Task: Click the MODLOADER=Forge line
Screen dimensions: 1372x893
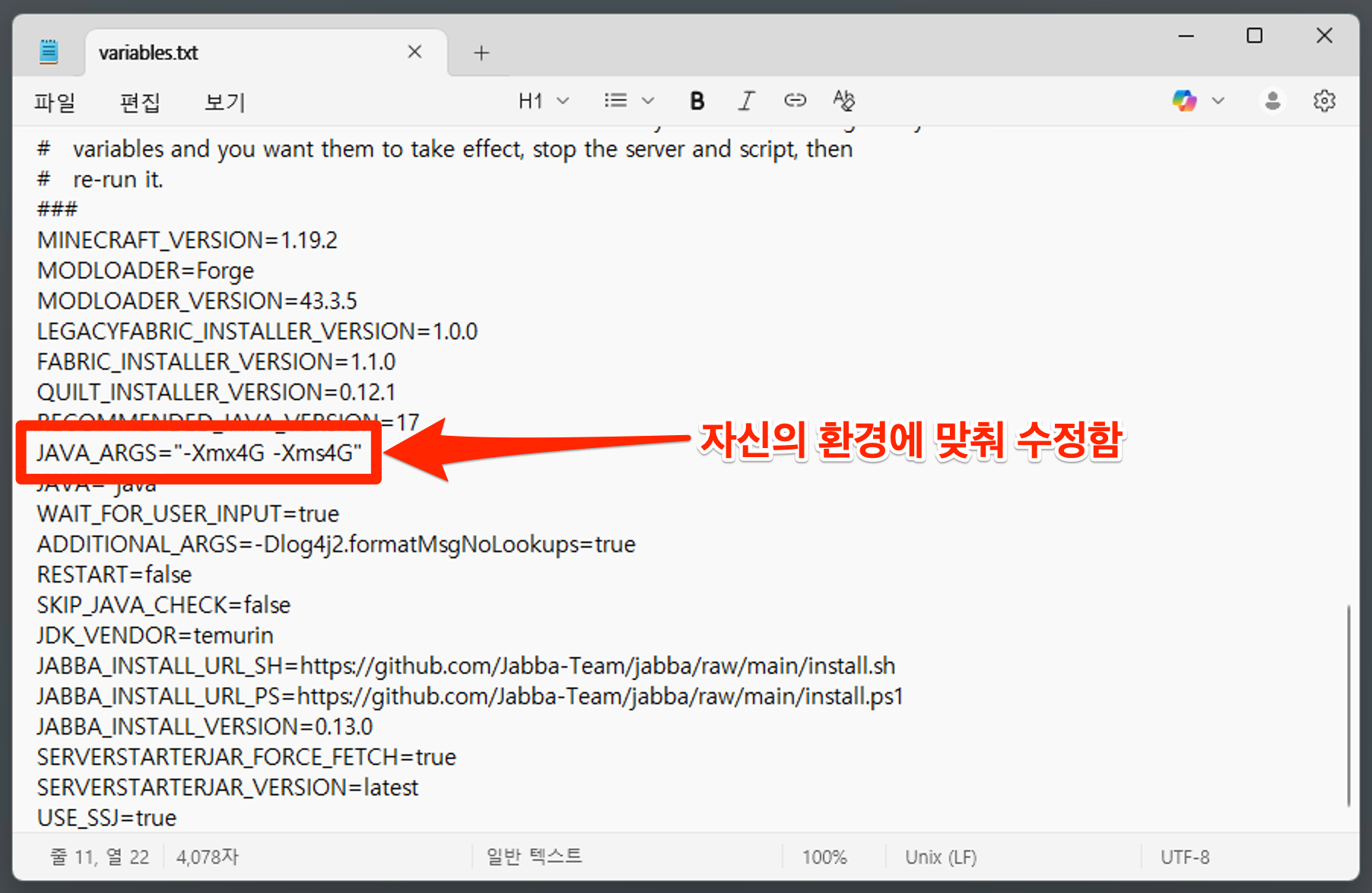Action: point(145,271)
